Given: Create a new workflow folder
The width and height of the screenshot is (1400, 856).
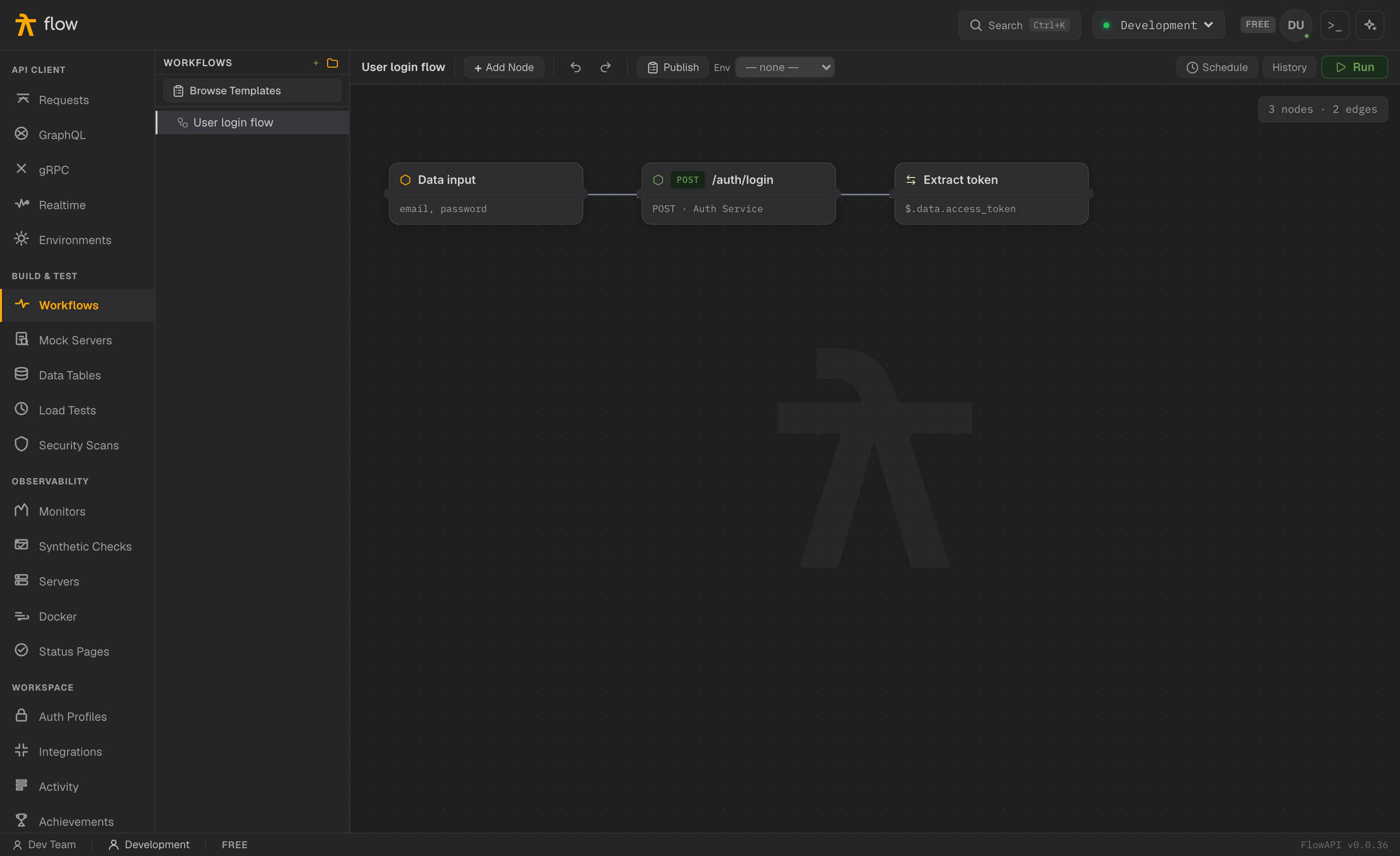Looking at the screenshot, I should point(332,63).
